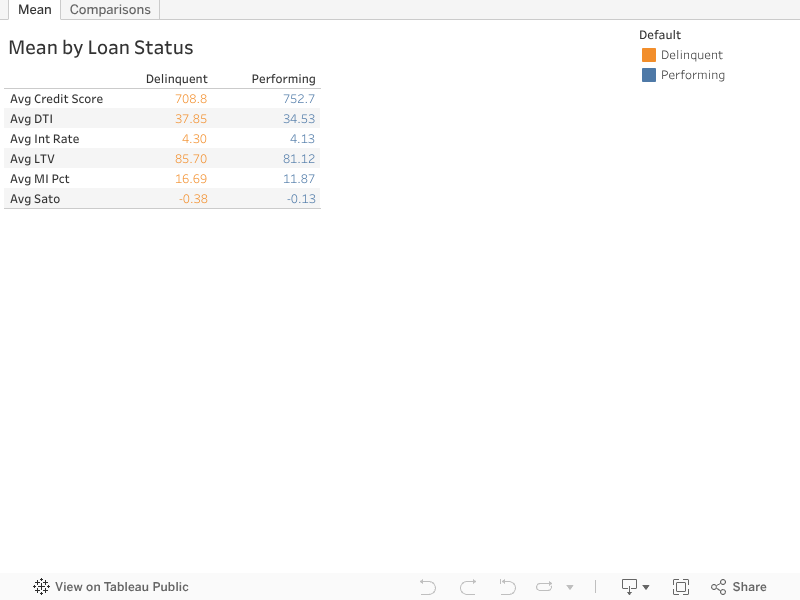The width and height of the screenshot is (800, 600).
Task: Click the Delinquent LTV value 85.70
Action: (x=191, y=159)
